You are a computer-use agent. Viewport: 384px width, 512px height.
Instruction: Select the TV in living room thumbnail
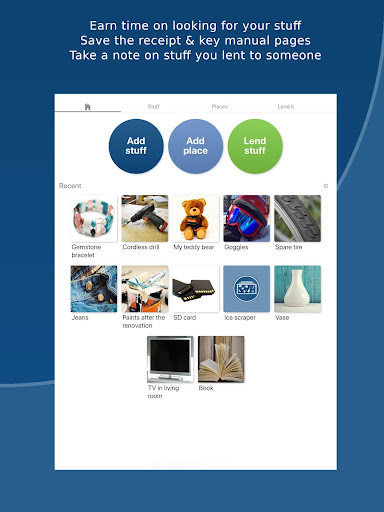point(170,359)
